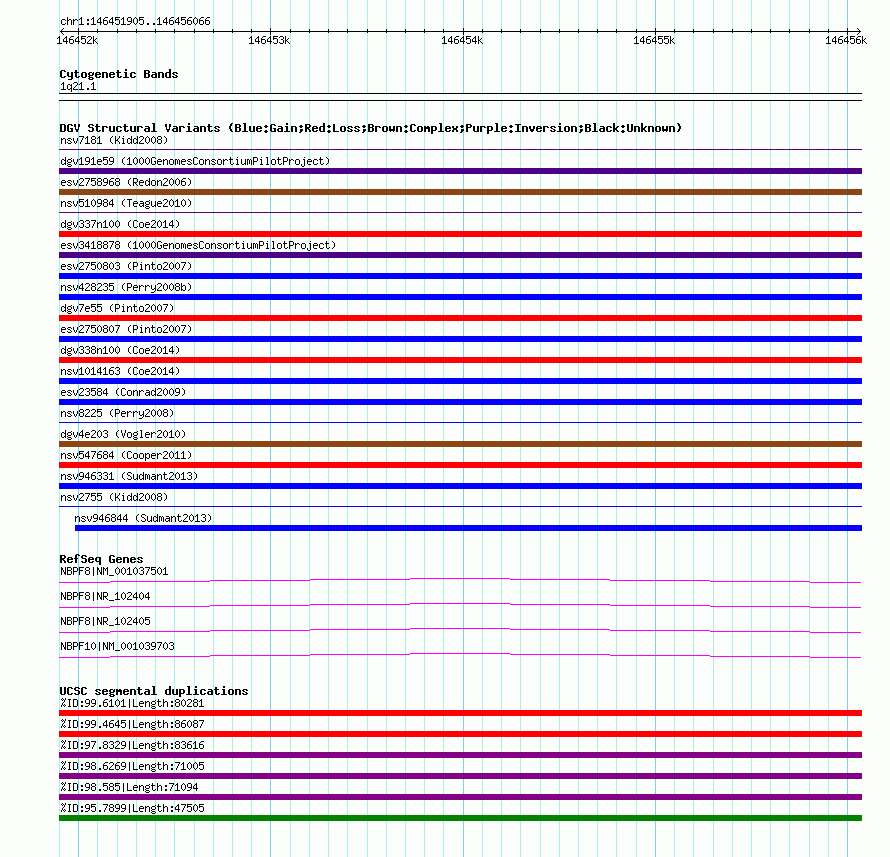Open the nsv510984 Teague2010 variant
Screen dimensions: 890x857
point(126,203)
